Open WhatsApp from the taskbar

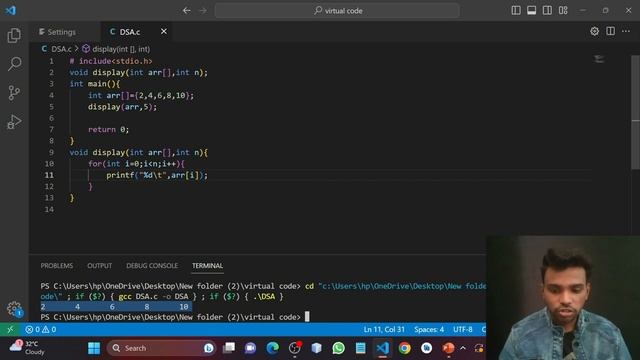coord(338,348)
